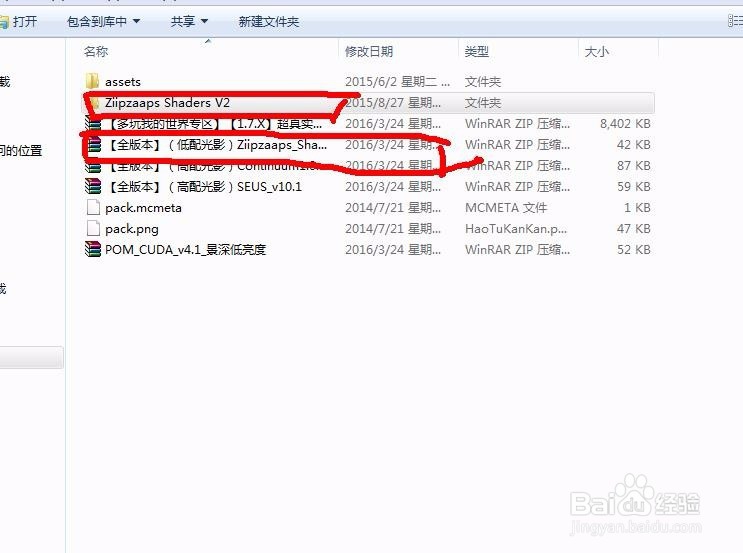
Task: Click the 2014/7/21 date of pack.mcmeta
Action: pos(393,208)
